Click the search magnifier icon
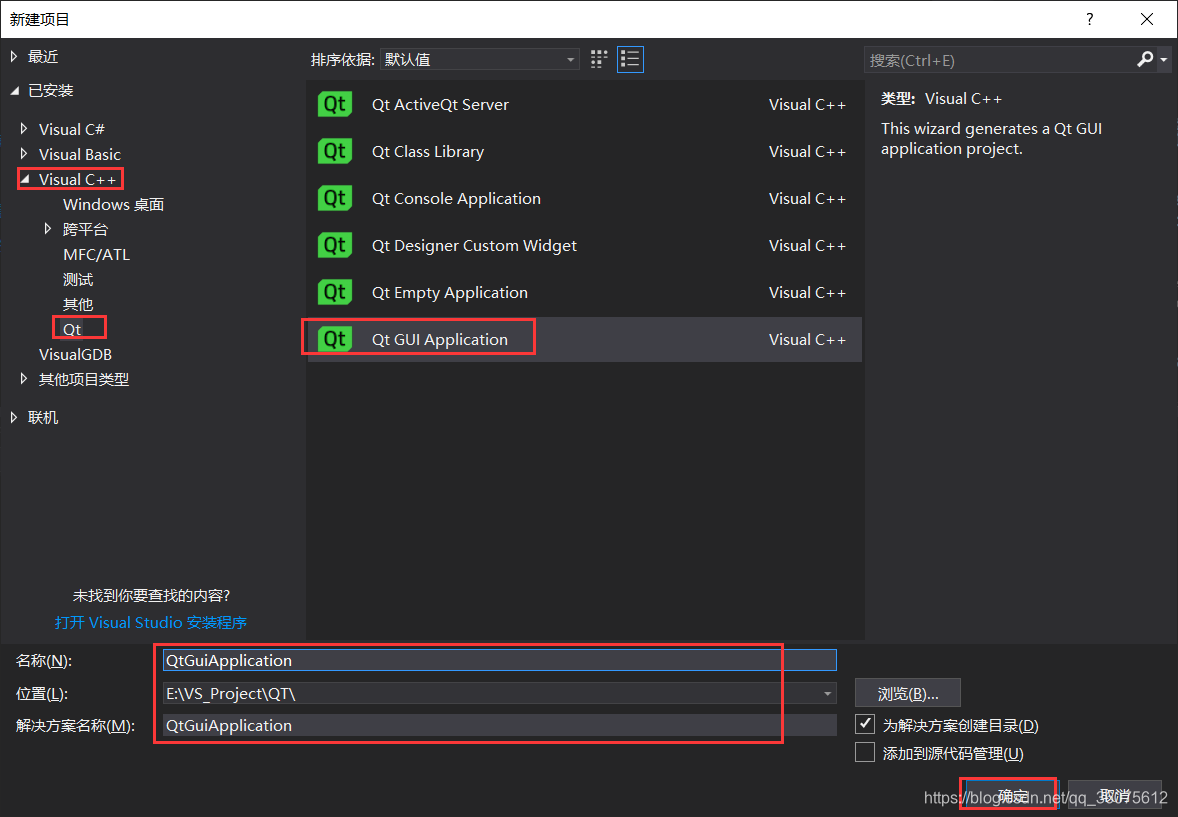 pos(1145,59)
